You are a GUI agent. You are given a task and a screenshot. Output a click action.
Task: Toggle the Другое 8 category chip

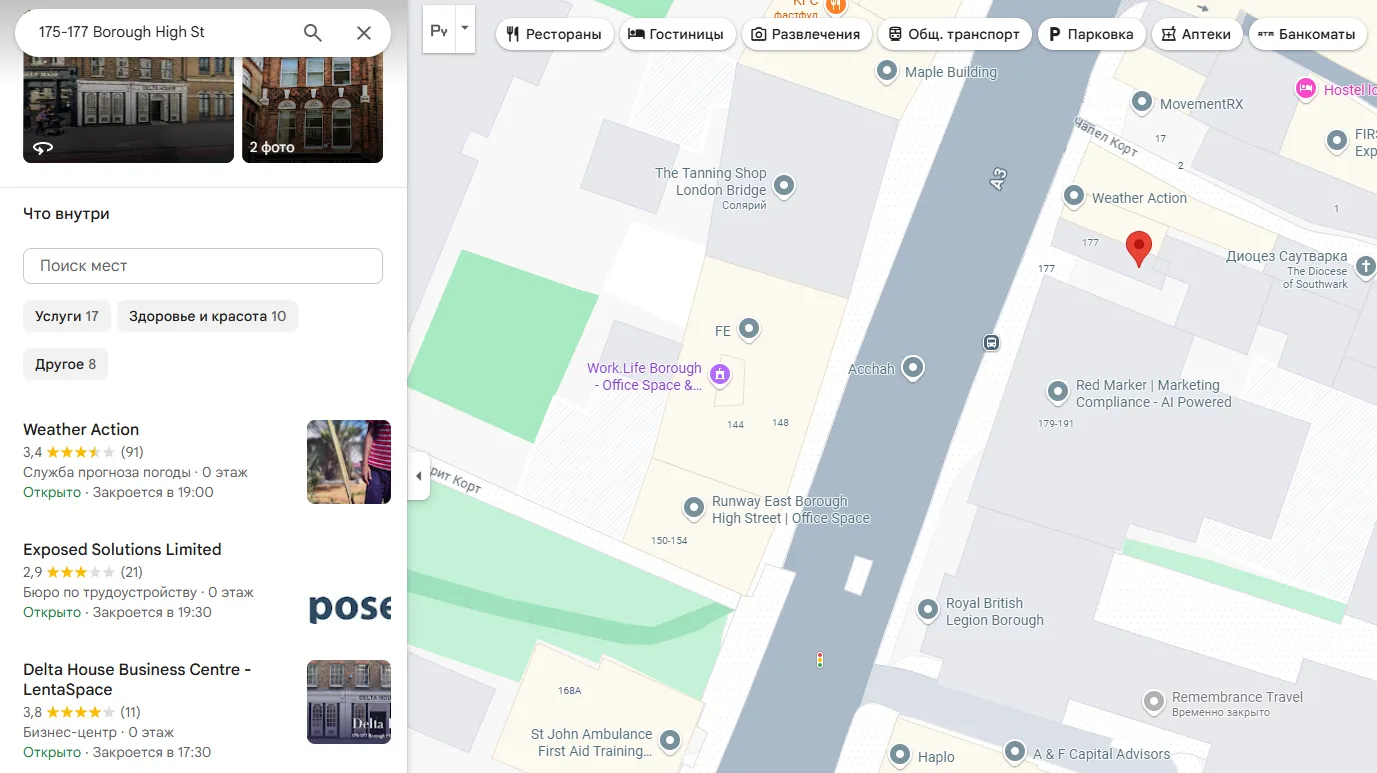pos(65,364)
